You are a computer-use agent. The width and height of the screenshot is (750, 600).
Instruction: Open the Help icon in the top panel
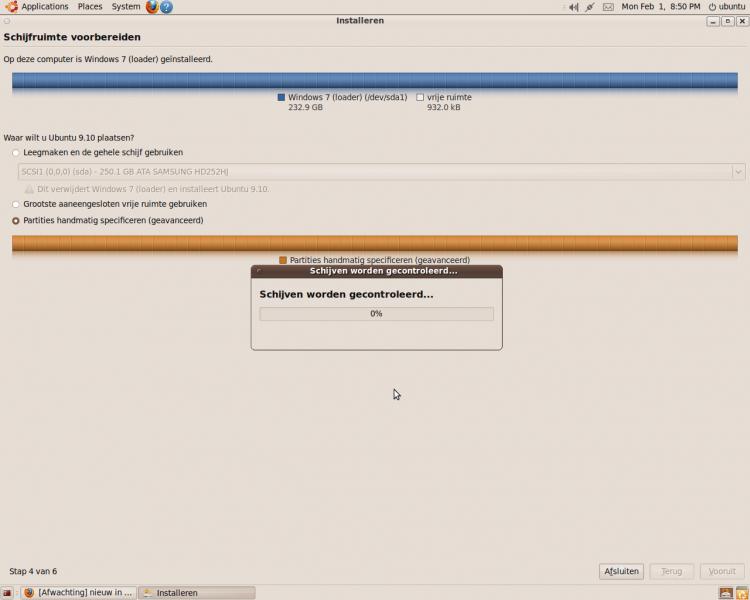click(x=166, y=7)
